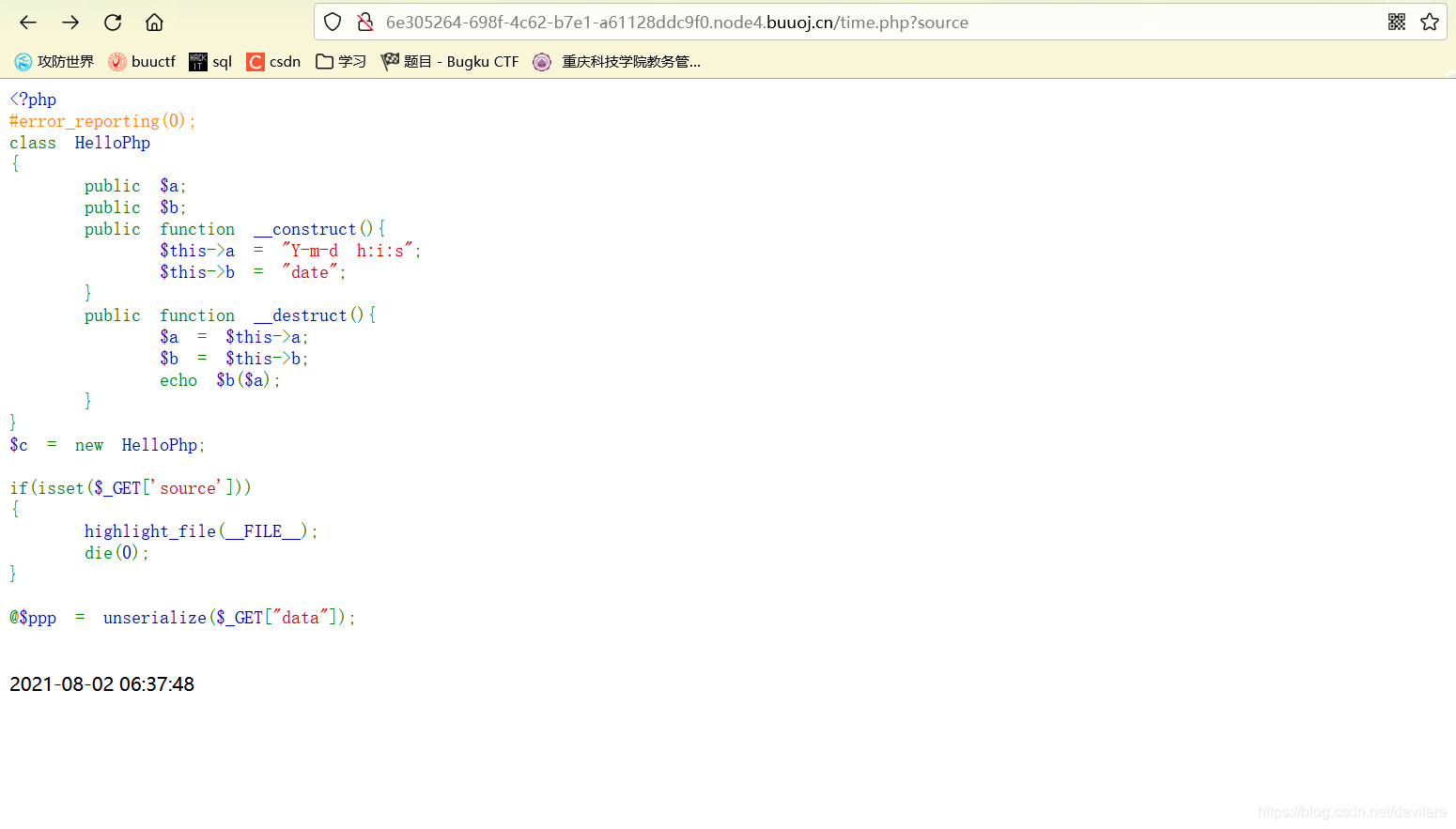This screenshot has width=1456, height=829.
Task: Click the "#error_reporting(0);" comment line
Action: [x=102, y=121]
